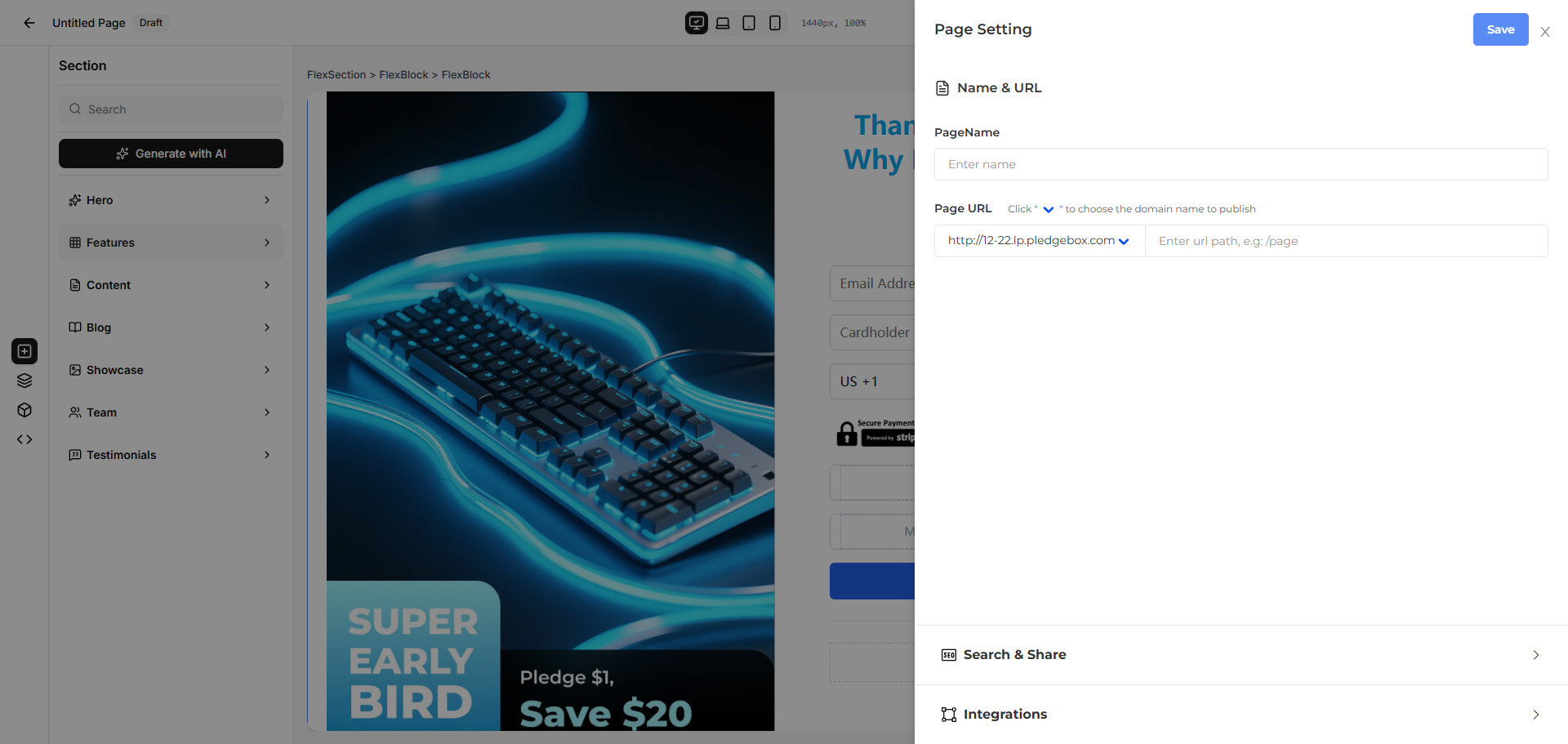The image size is (1568, 744).
Task: Click the back arrow next to Untitled Page
Action: (29, 23)
